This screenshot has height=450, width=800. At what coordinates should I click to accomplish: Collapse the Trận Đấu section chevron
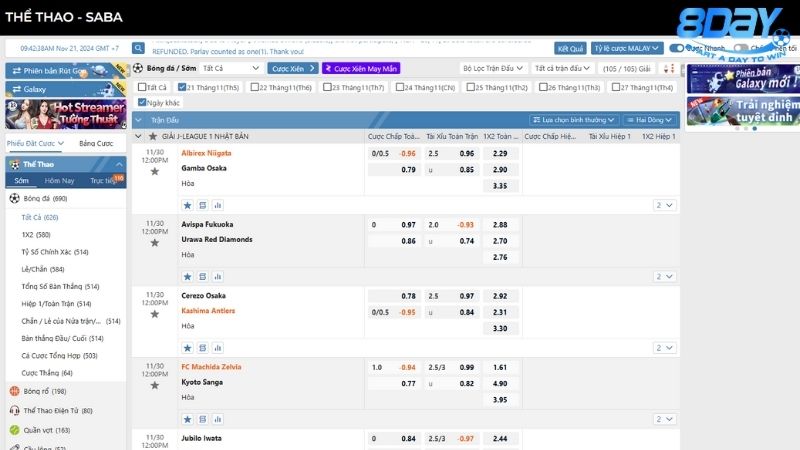[138, 120]
